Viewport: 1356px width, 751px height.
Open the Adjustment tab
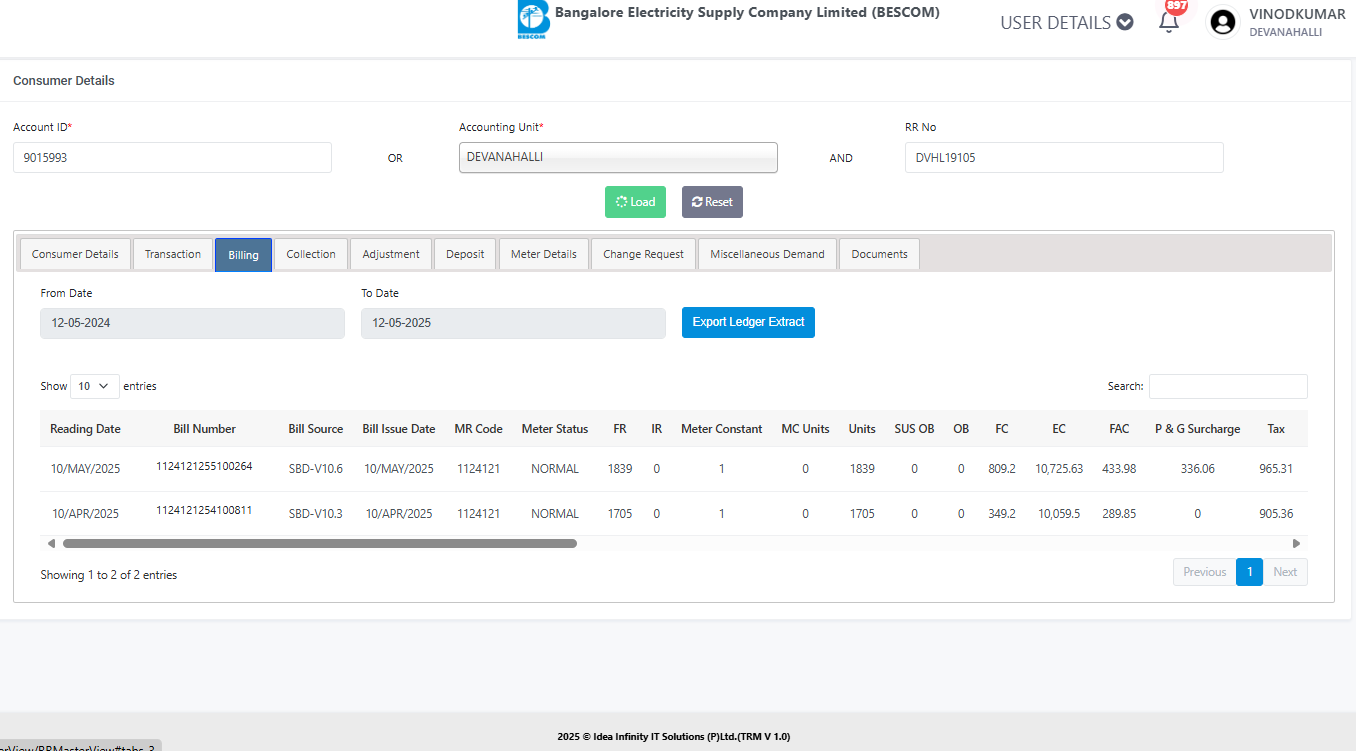pos(391,254)
